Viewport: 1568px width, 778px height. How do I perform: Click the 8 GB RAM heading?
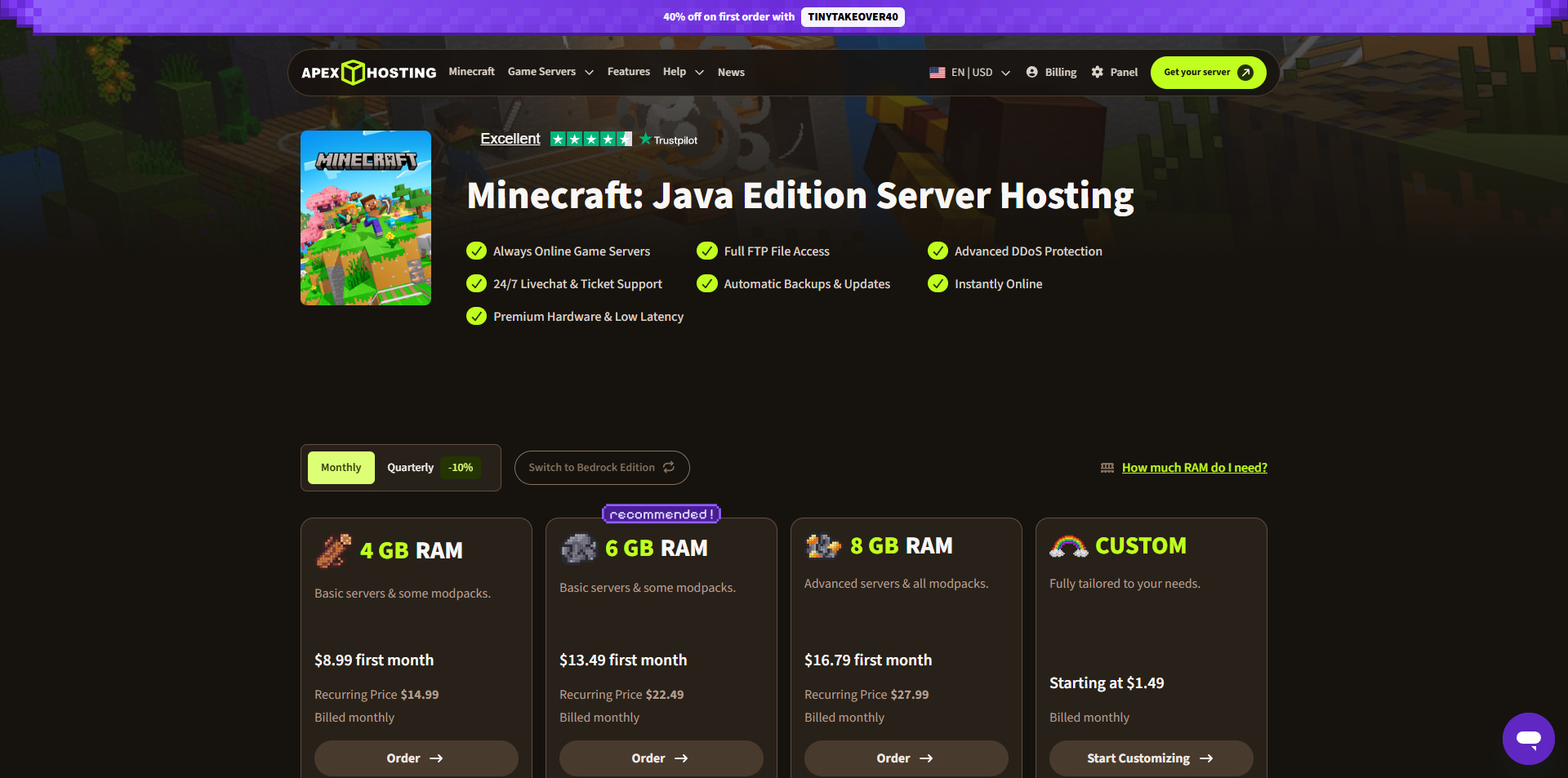tap(902, 546)
